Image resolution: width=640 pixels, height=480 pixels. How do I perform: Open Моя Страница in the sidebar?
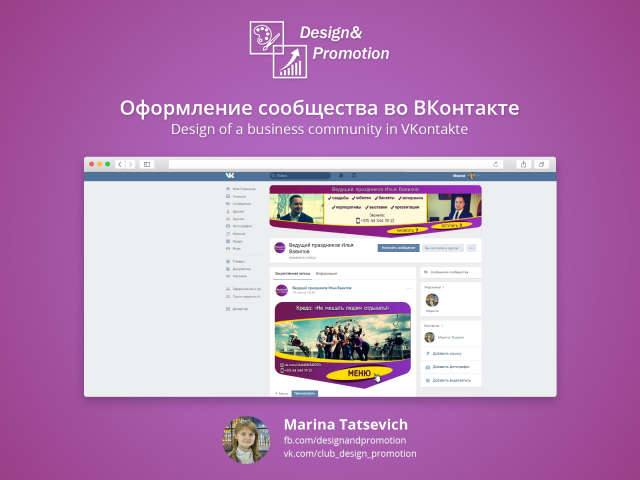click(x=241, y=189)
